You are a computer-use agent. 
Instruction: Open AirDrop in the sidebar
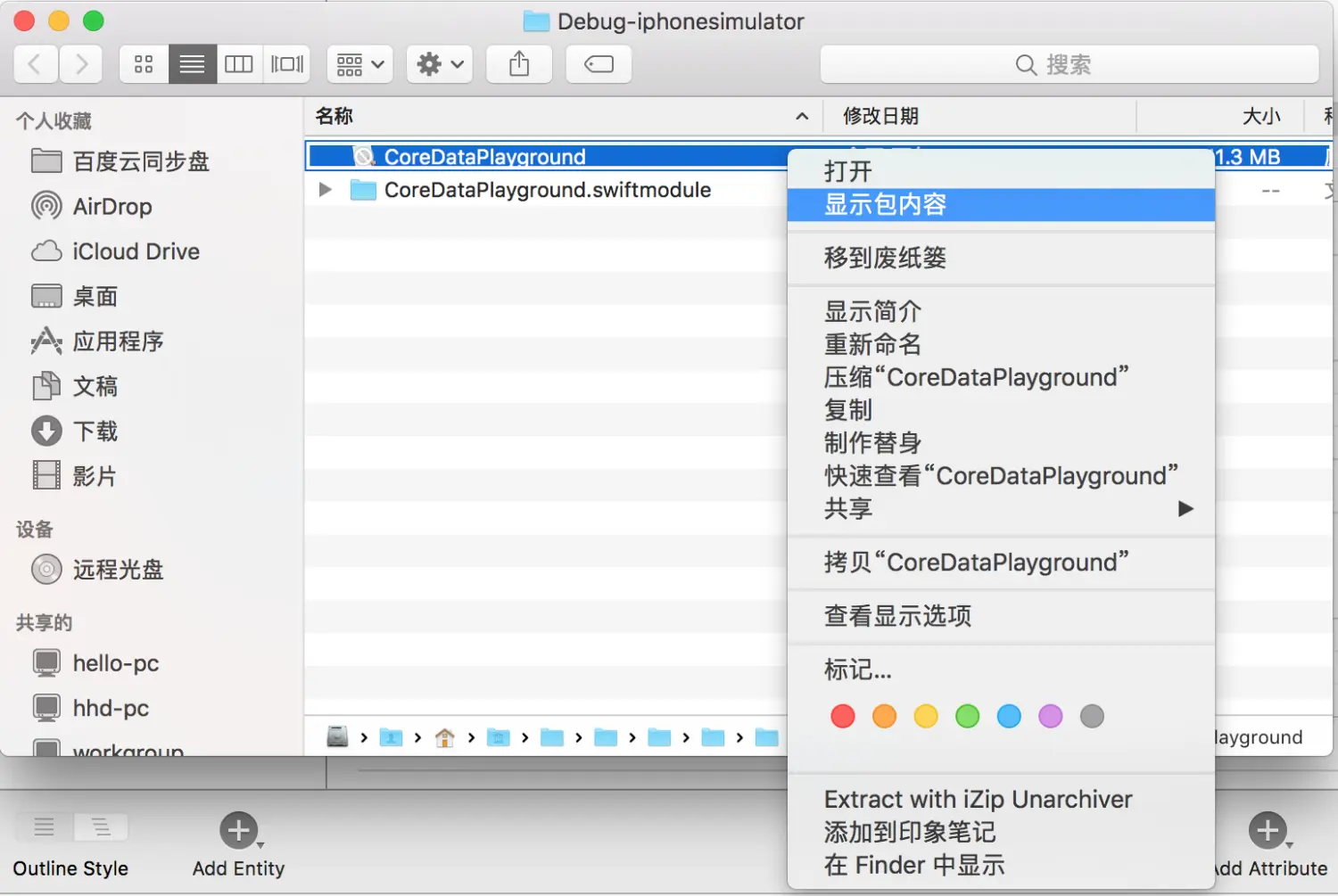(91, 207)
